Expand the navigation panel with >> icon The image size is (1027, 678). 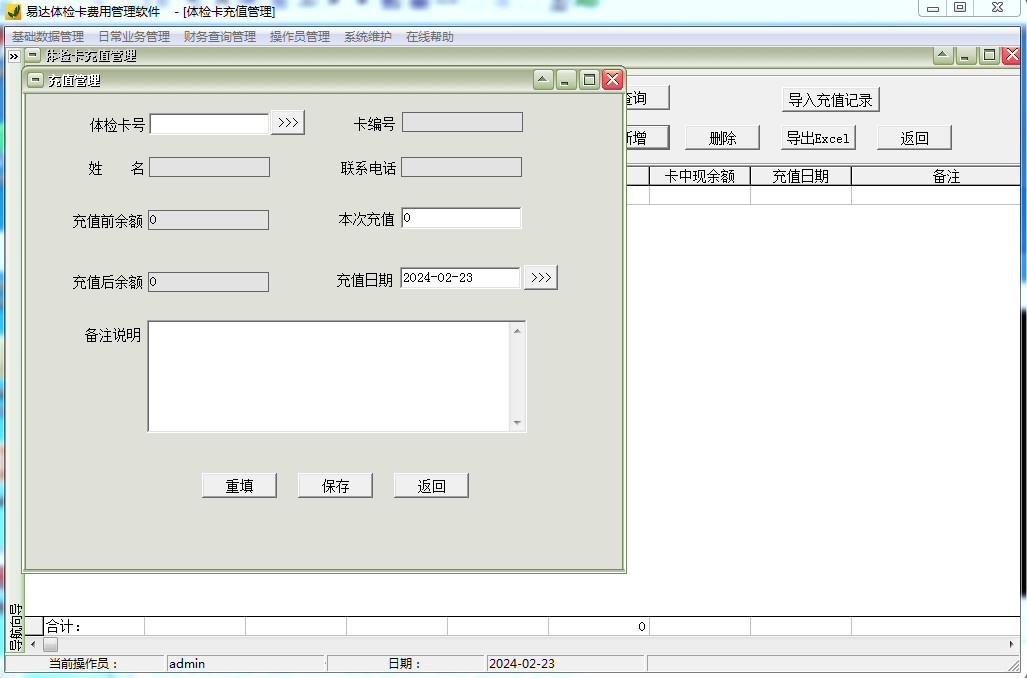point(14,56)
